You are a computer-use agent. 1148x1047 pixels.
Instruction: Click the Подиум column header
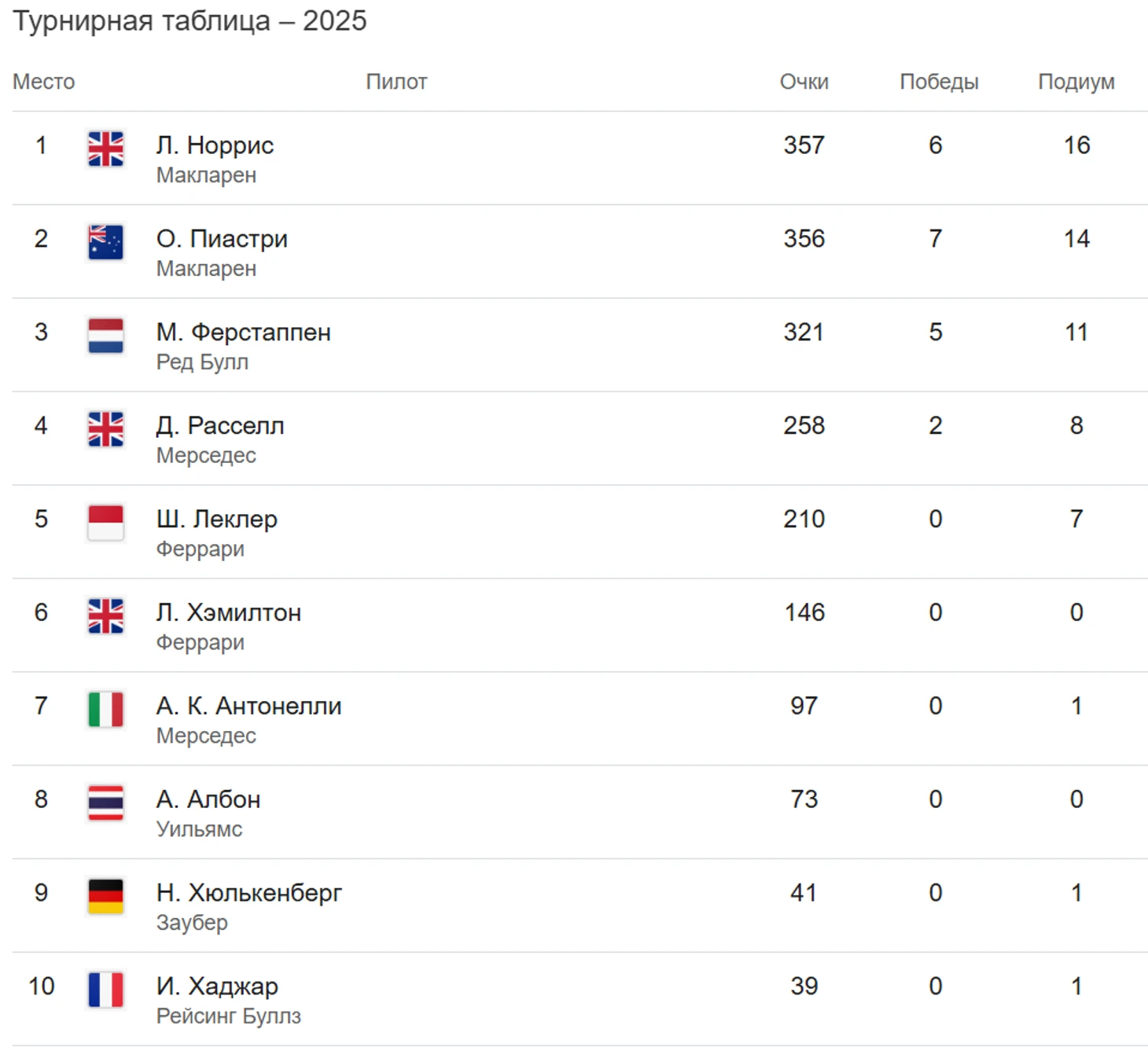coord(1076,82)
